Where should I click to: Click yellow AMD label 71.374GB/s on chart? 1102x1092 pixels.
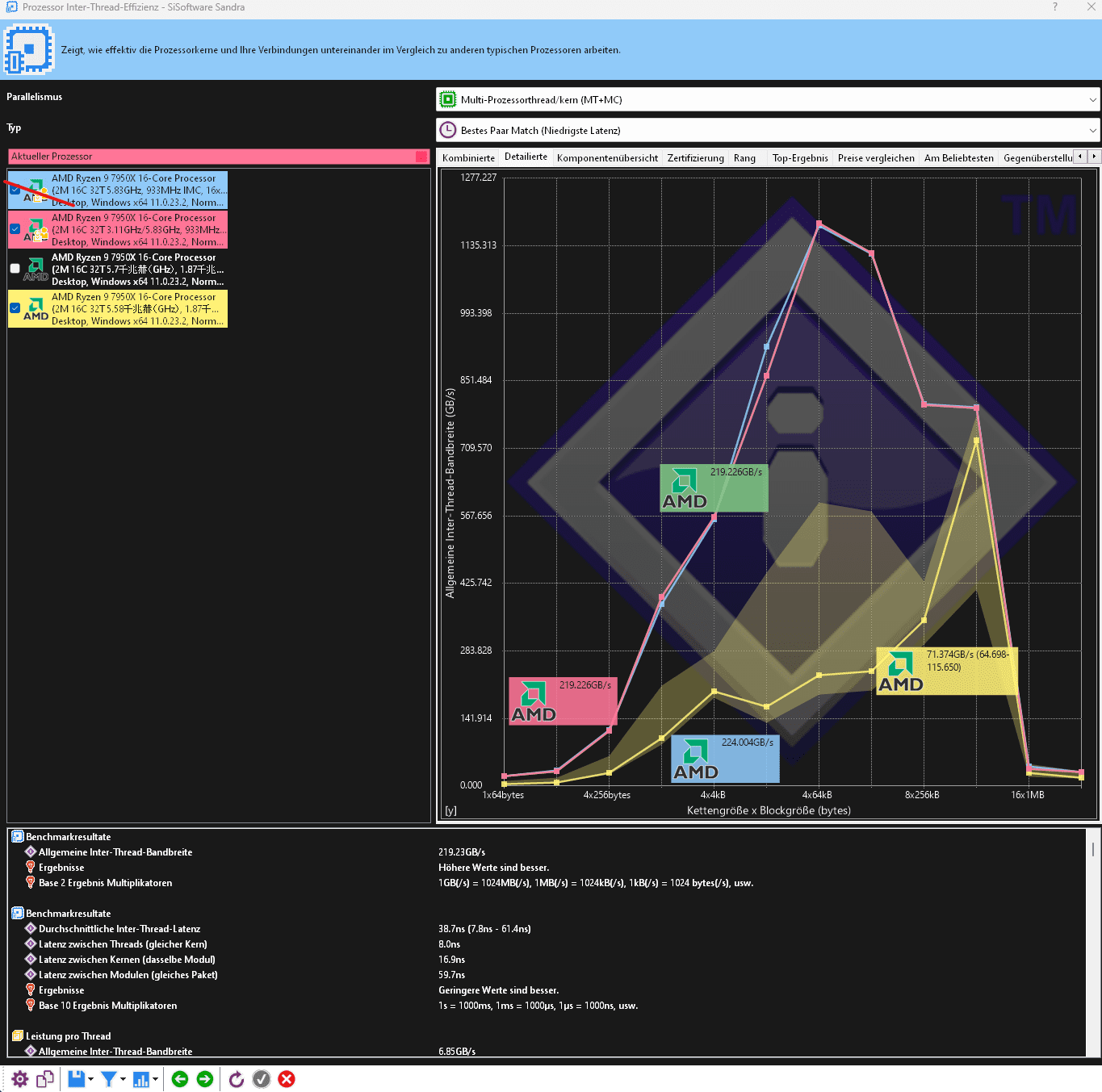(x=947, y=671)
